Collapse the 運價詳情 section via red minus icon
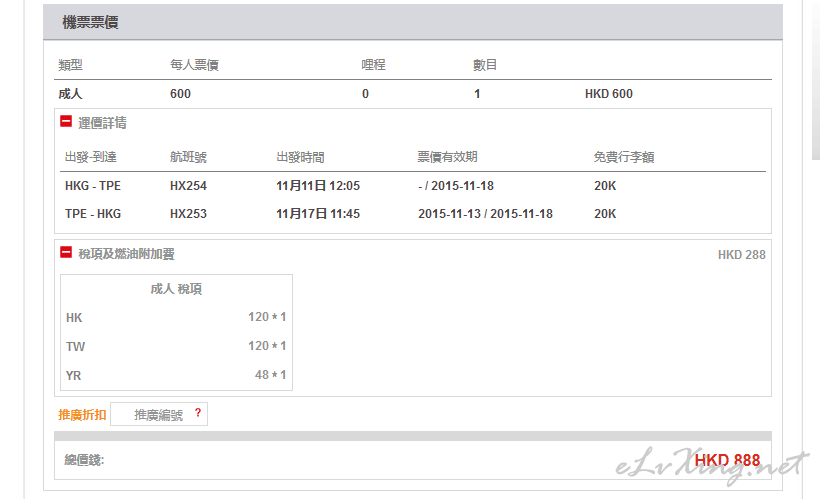This screenshot has height=499, width=820. coord(66,121)
